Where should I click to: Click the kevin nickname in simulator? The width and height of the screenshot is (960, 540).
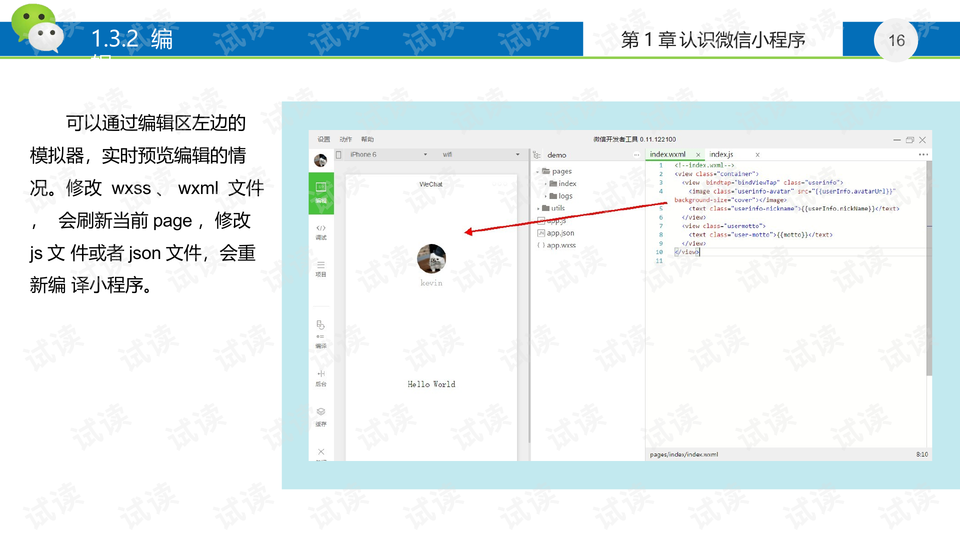coord(431,283)
